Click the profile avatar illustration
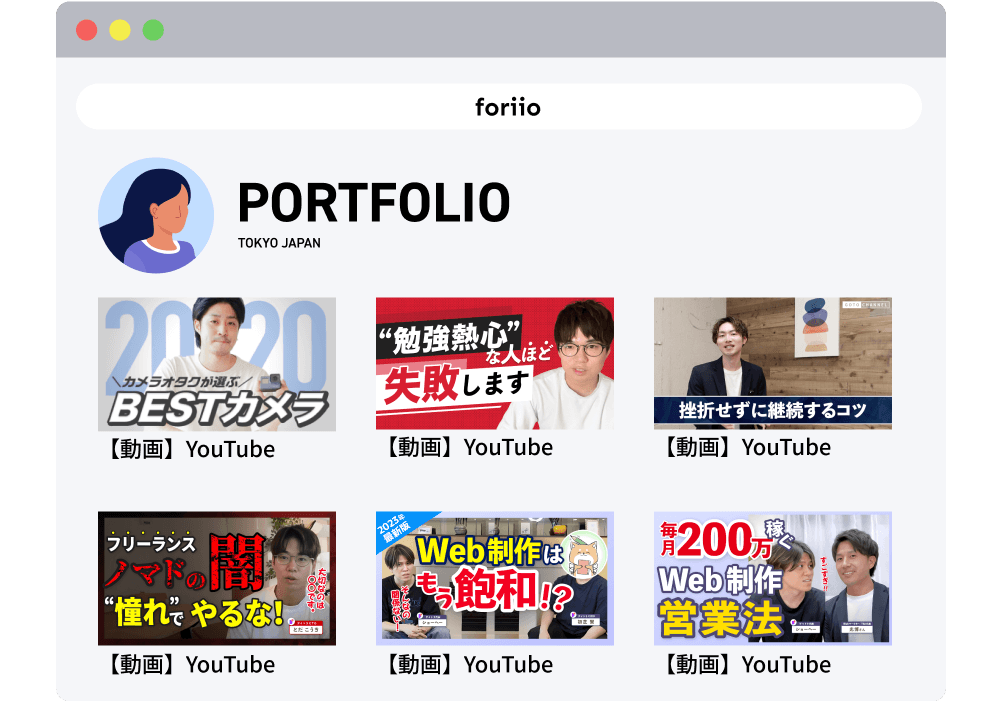 click(x=156, y=216)
